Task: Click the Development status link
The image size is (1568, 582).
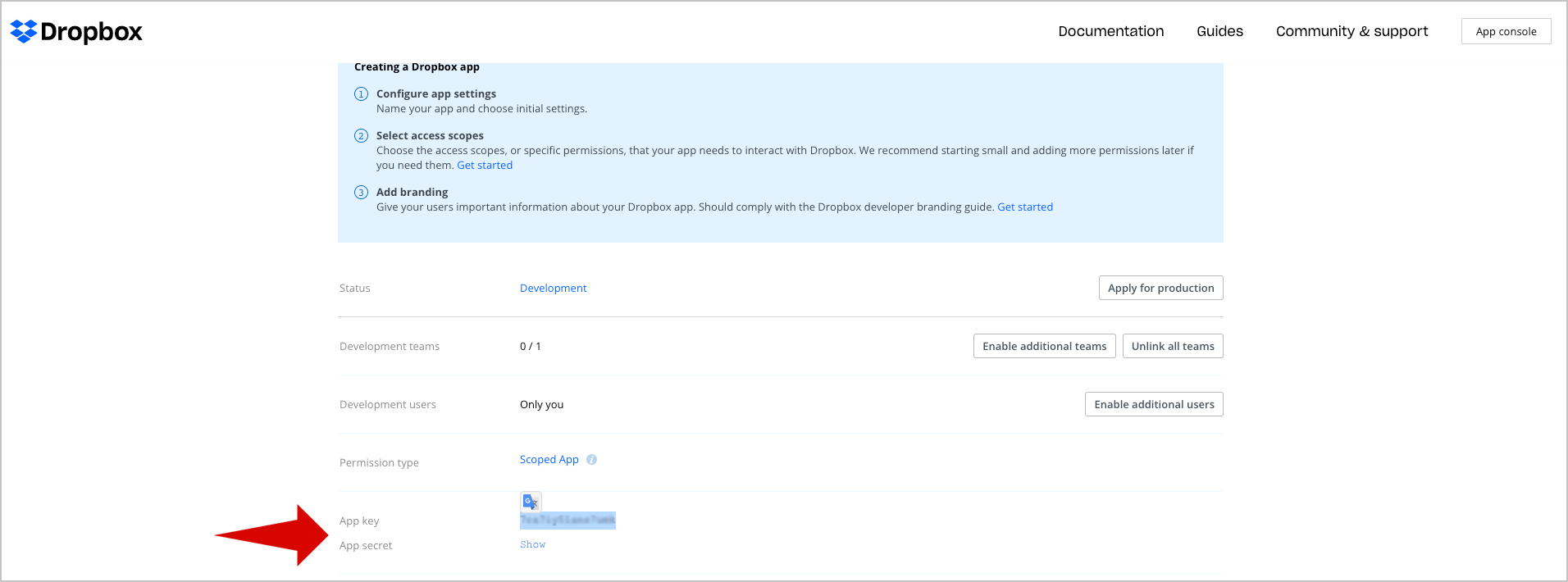Action: (554, 289)
